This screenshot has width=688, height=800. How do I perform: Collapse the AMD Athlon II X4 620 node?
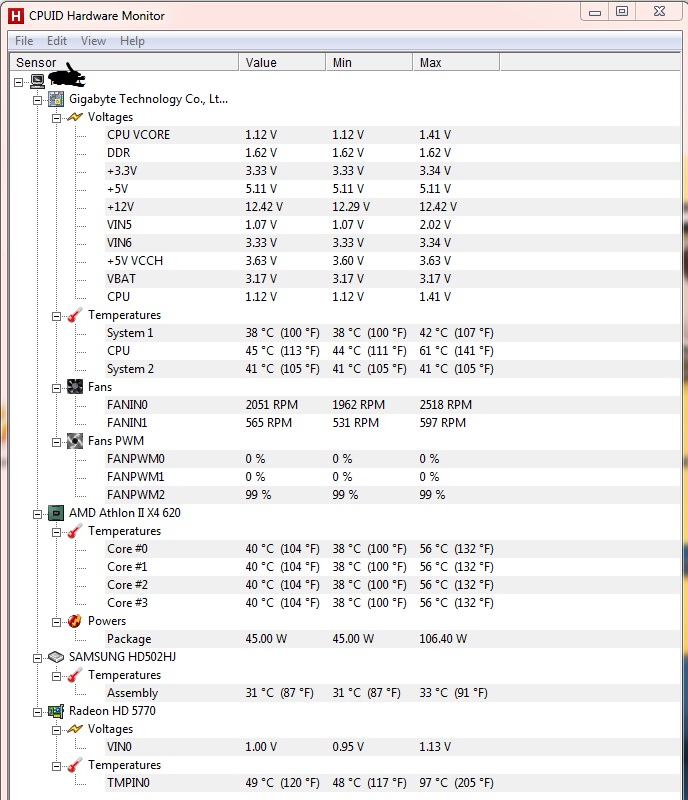tap(38, 514)
